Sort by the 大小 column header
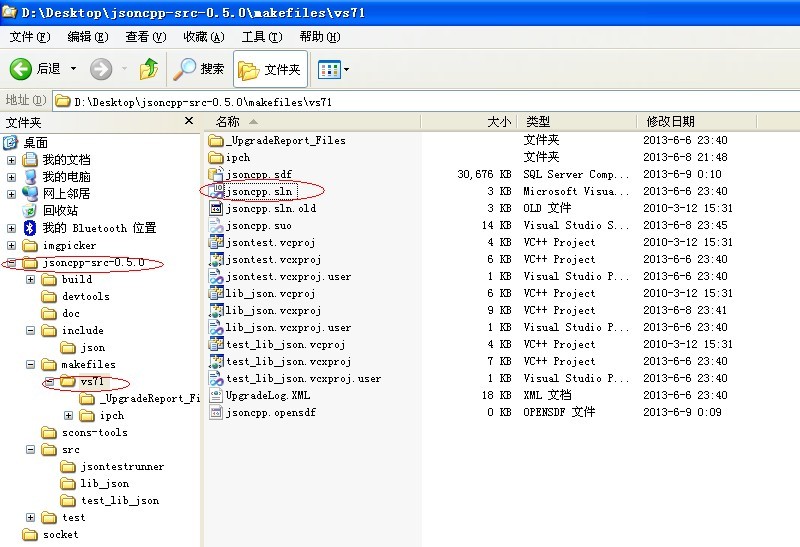The height and width of the screenshot is (547, 800). click(x=469, y=121)
